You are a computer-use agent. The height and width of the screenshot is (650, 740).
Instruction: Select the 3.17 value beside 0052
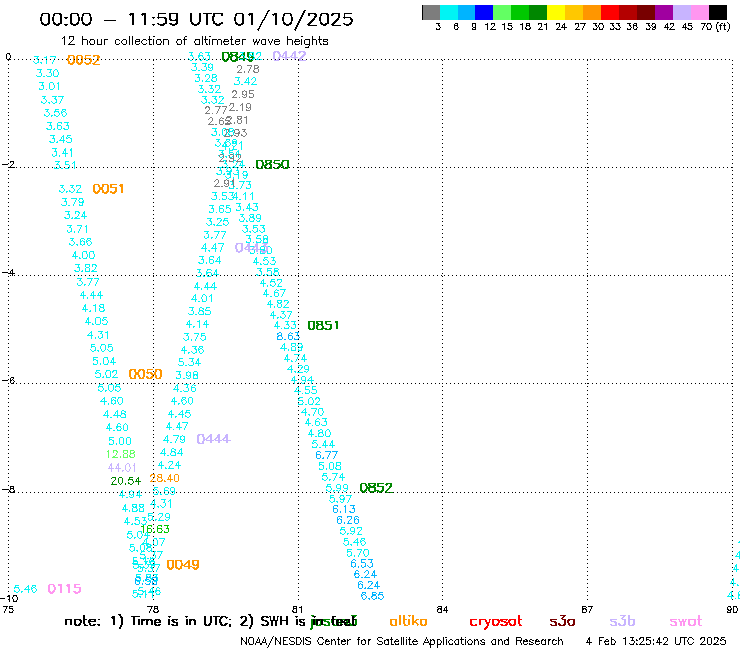45,60
